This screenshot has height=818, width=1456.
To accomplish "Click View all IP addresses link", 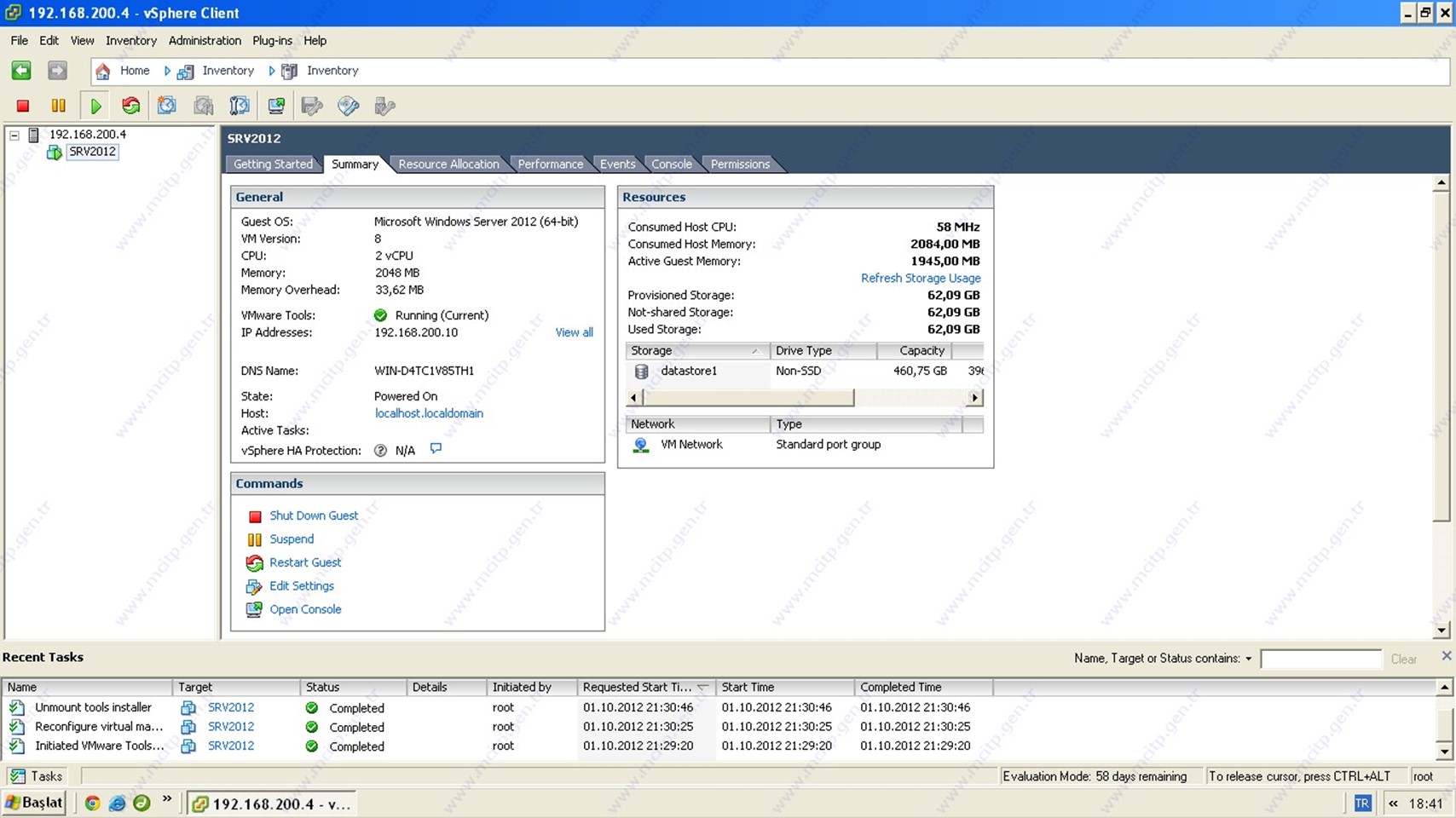I will coord(574,332).
